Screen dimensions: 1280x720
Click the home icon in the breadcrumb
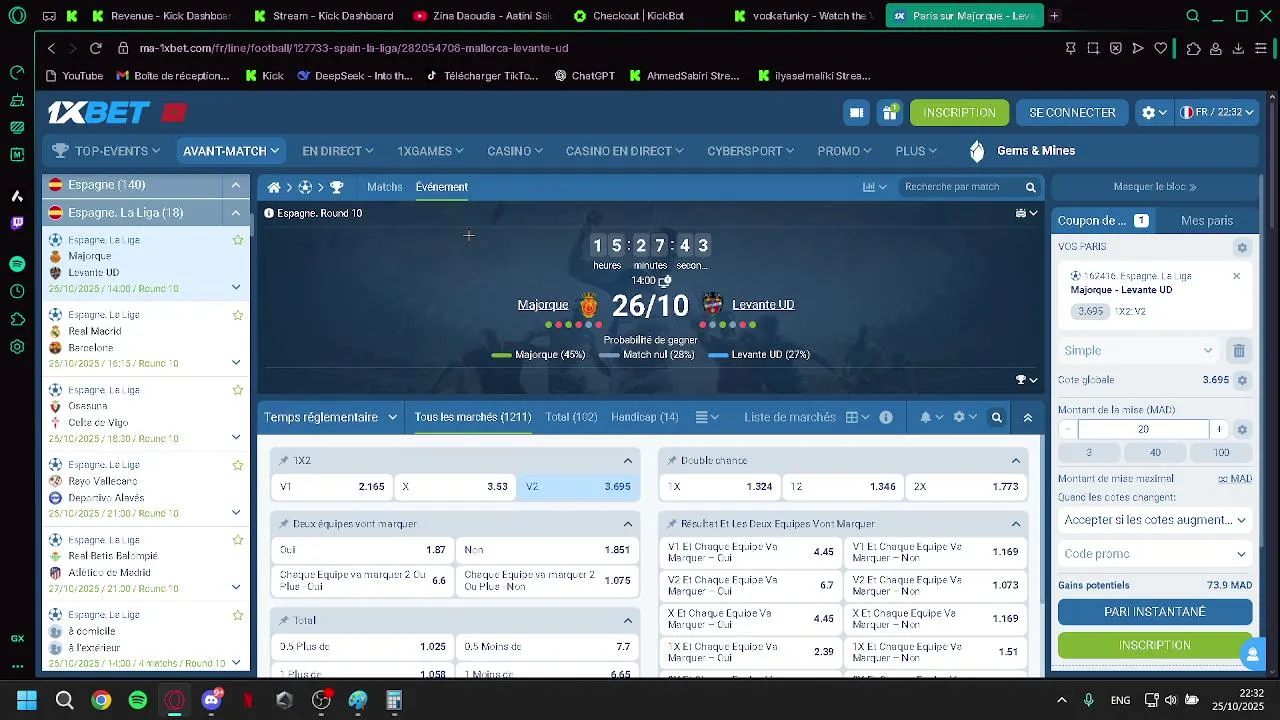click(273, 187)
